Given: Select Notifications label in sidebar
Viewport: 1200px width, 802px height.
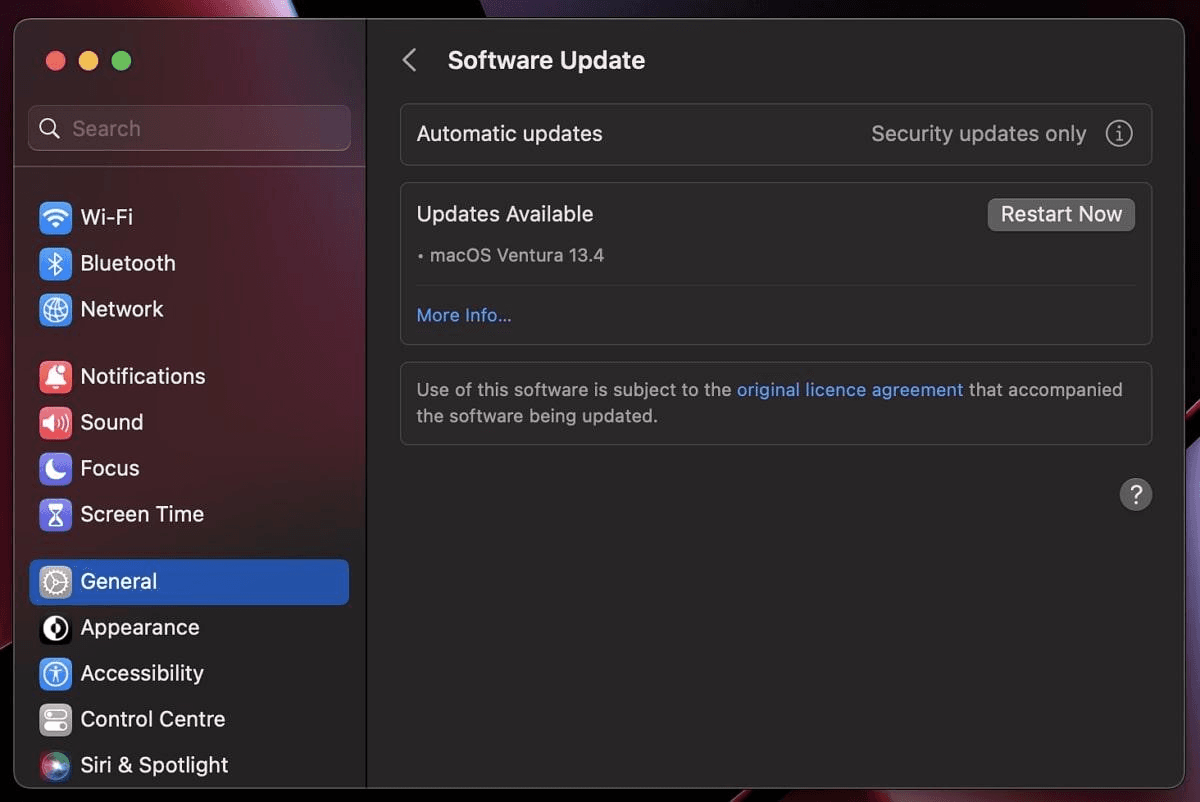Looking at the screenshot, I should 143,376.
